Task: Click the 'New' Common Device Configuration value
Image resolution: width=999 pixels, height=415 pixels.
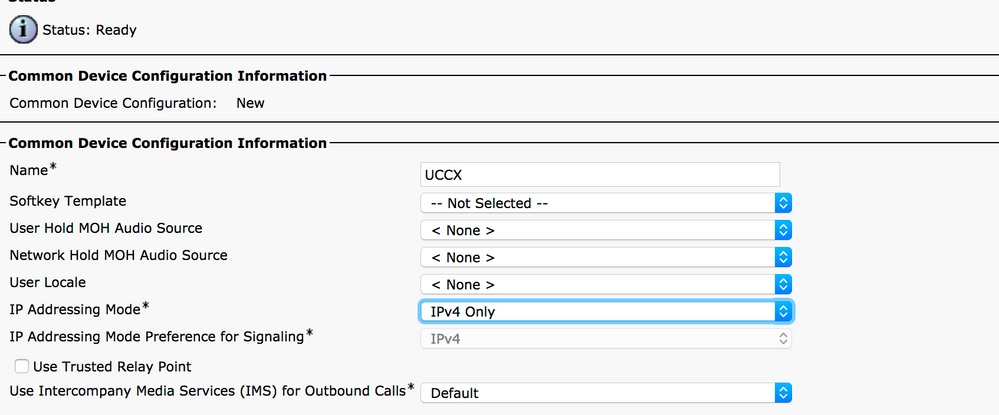Action: (x=250, y=103)
